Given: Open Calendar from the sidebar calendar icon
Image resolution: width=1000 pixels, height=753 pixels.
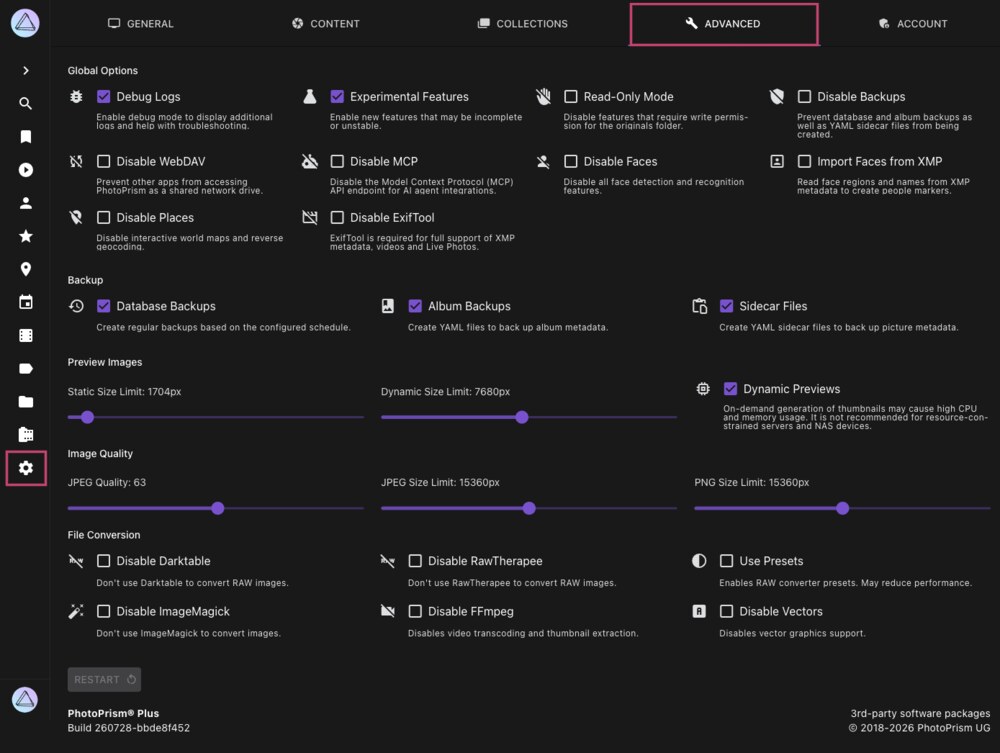Looking at the screenshot, I should [x=26, y=302].
